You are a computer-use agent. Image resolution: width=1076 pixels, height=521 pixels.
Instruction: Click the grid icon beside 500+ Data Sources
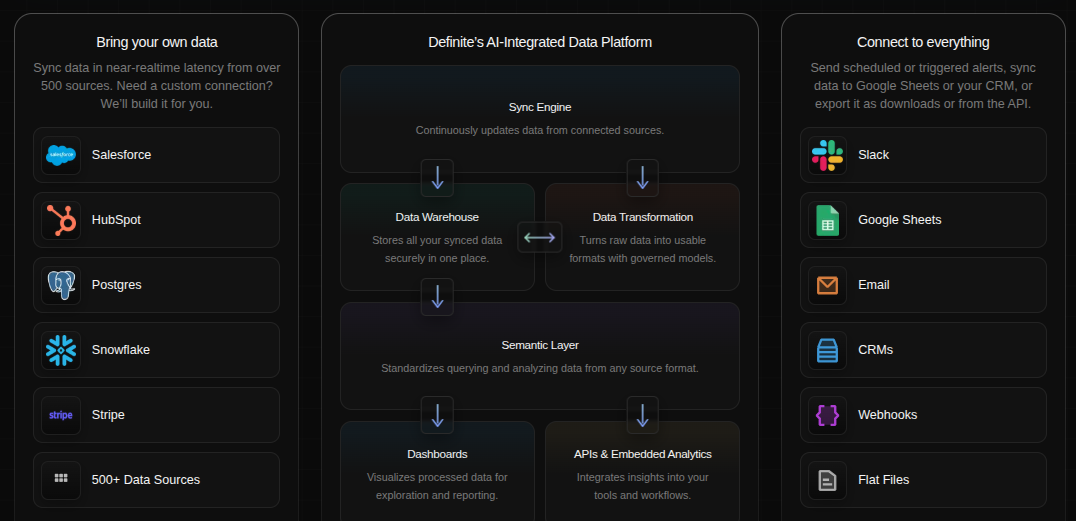[x=61, y=478]
